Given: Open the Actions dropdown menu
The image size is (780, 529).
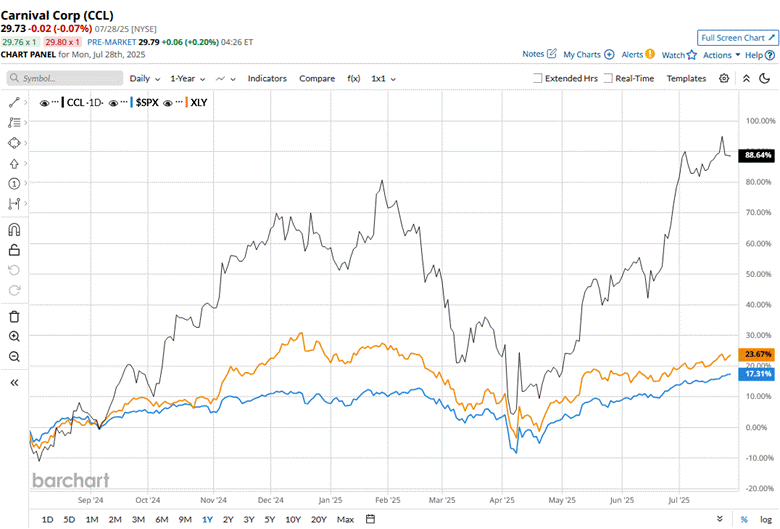Looking at the screenshot, I should coord(721,55).
